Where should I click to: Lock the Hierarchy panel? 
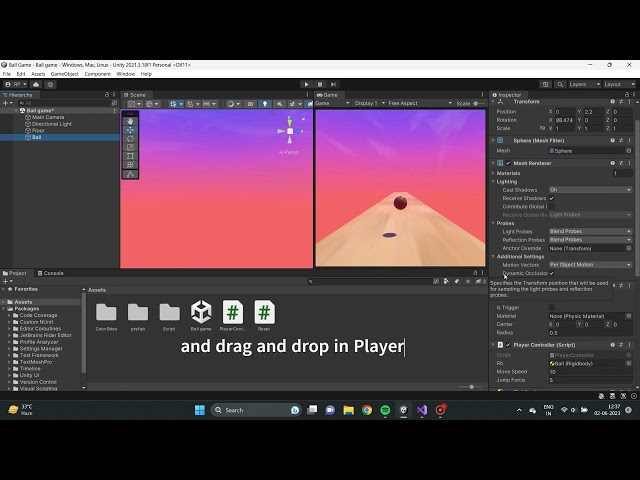pyautogui.click(x=107, y=94)
